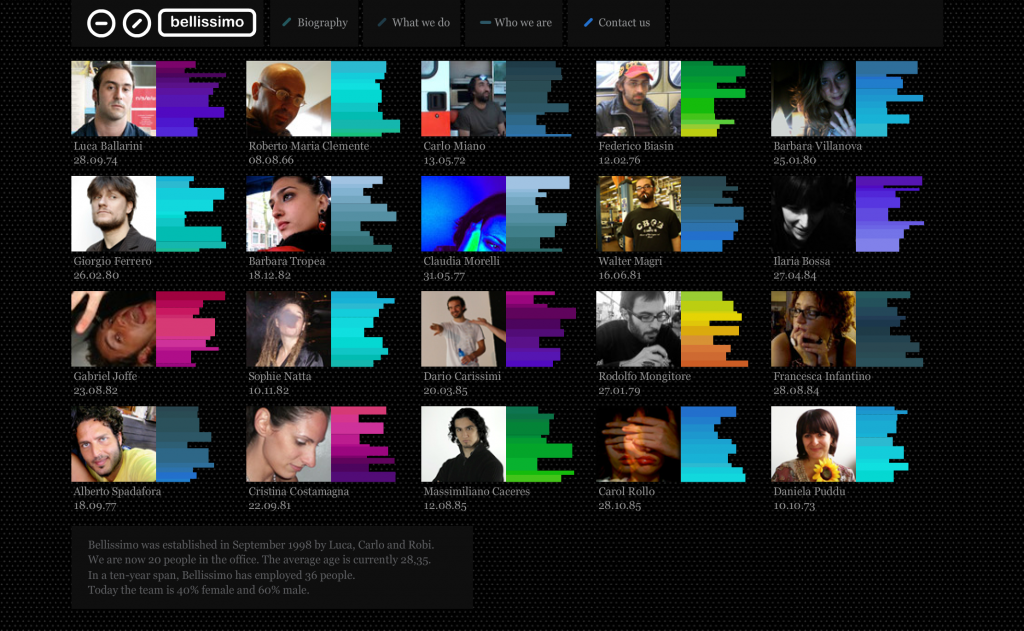Screen dimensions: 1024x631
Task: Click Massimiliano Caceres's portrait photo
Action: (463, 444)
